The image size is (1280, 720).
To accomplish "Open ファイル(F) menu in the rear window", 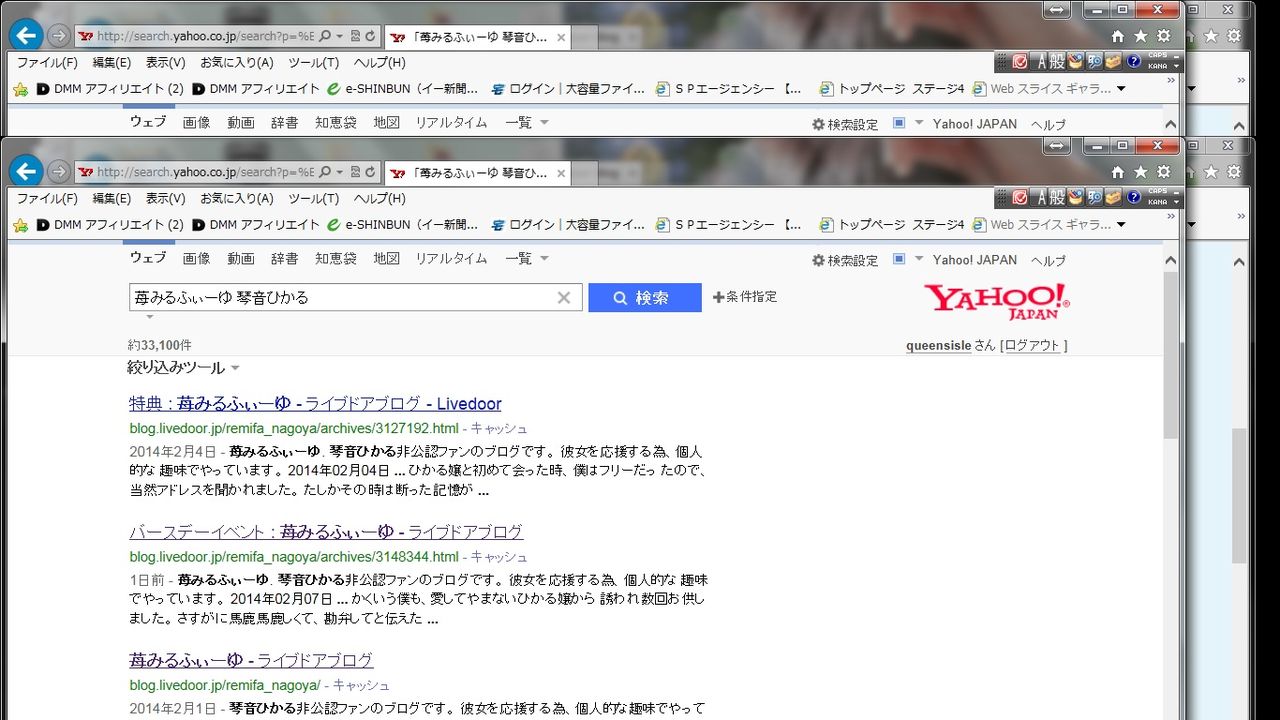I will point(47,63).
